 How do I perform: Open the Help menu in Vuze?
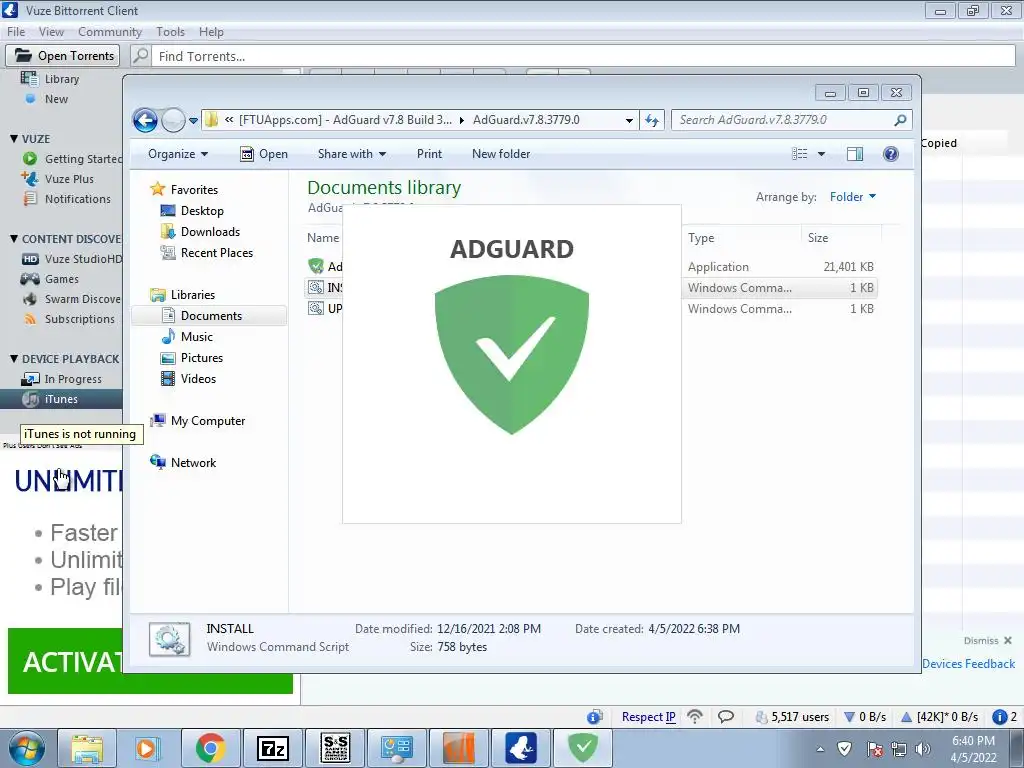211,32
